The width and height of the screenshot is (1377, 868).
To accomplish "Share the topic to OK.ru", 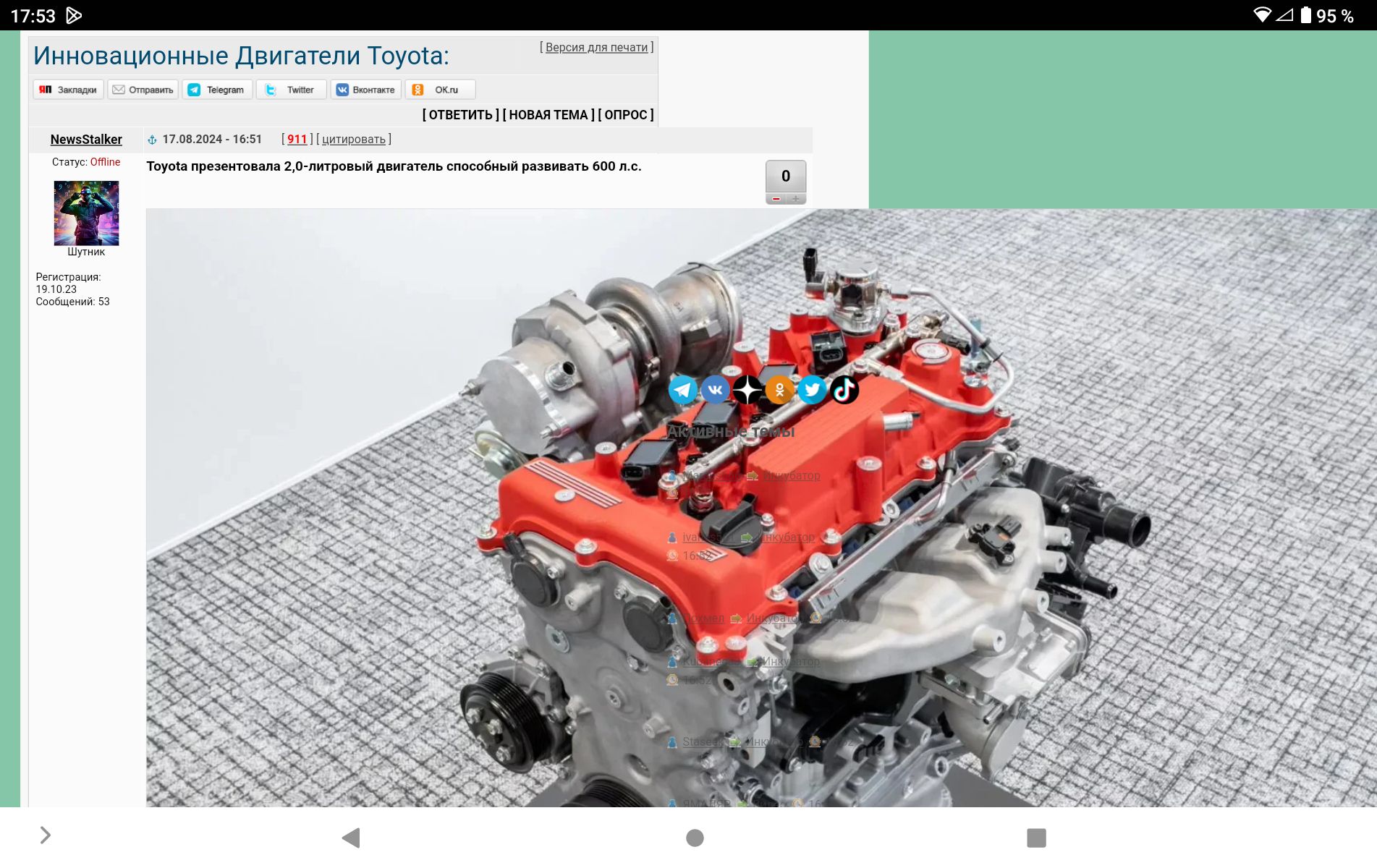I will [x=441, y=90].
